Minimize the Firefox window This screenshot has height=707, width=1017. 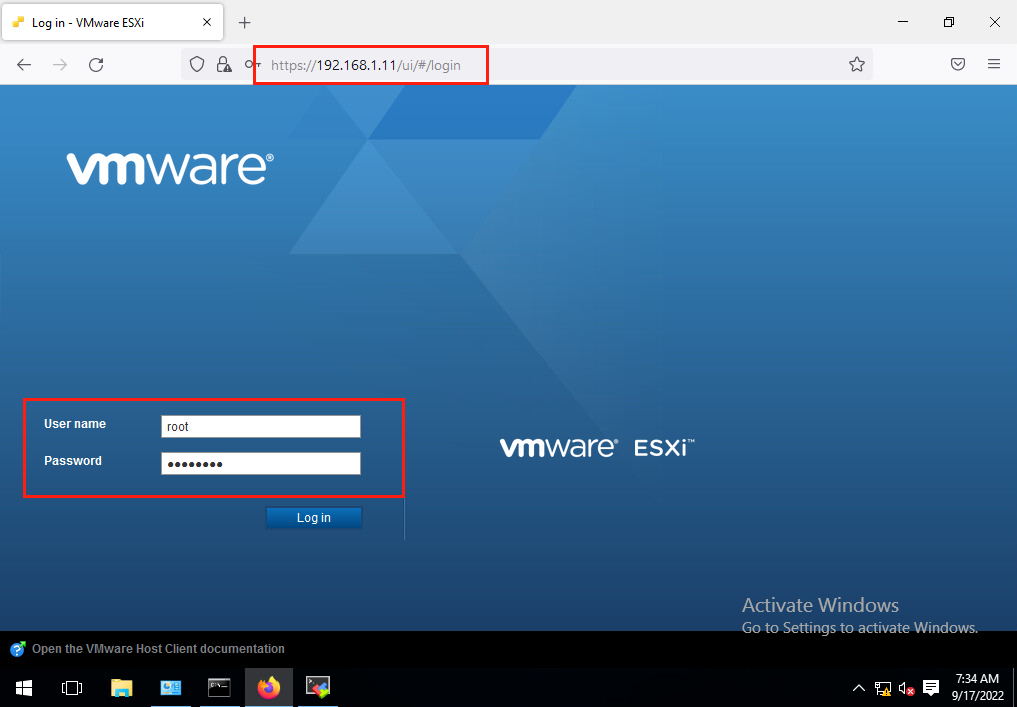coord(903,22)
